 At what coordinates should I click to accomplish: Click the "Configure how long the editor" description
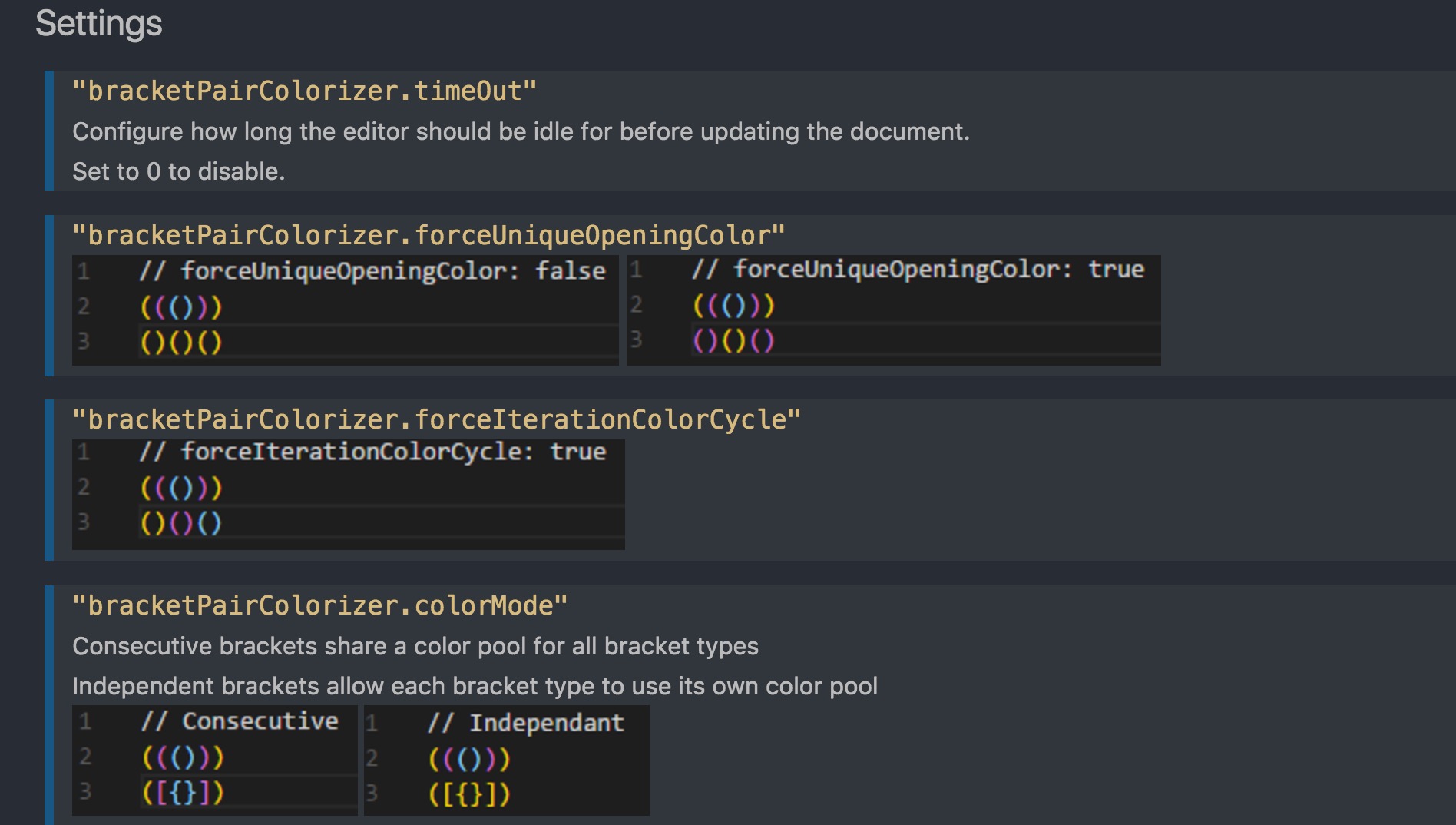521,132
